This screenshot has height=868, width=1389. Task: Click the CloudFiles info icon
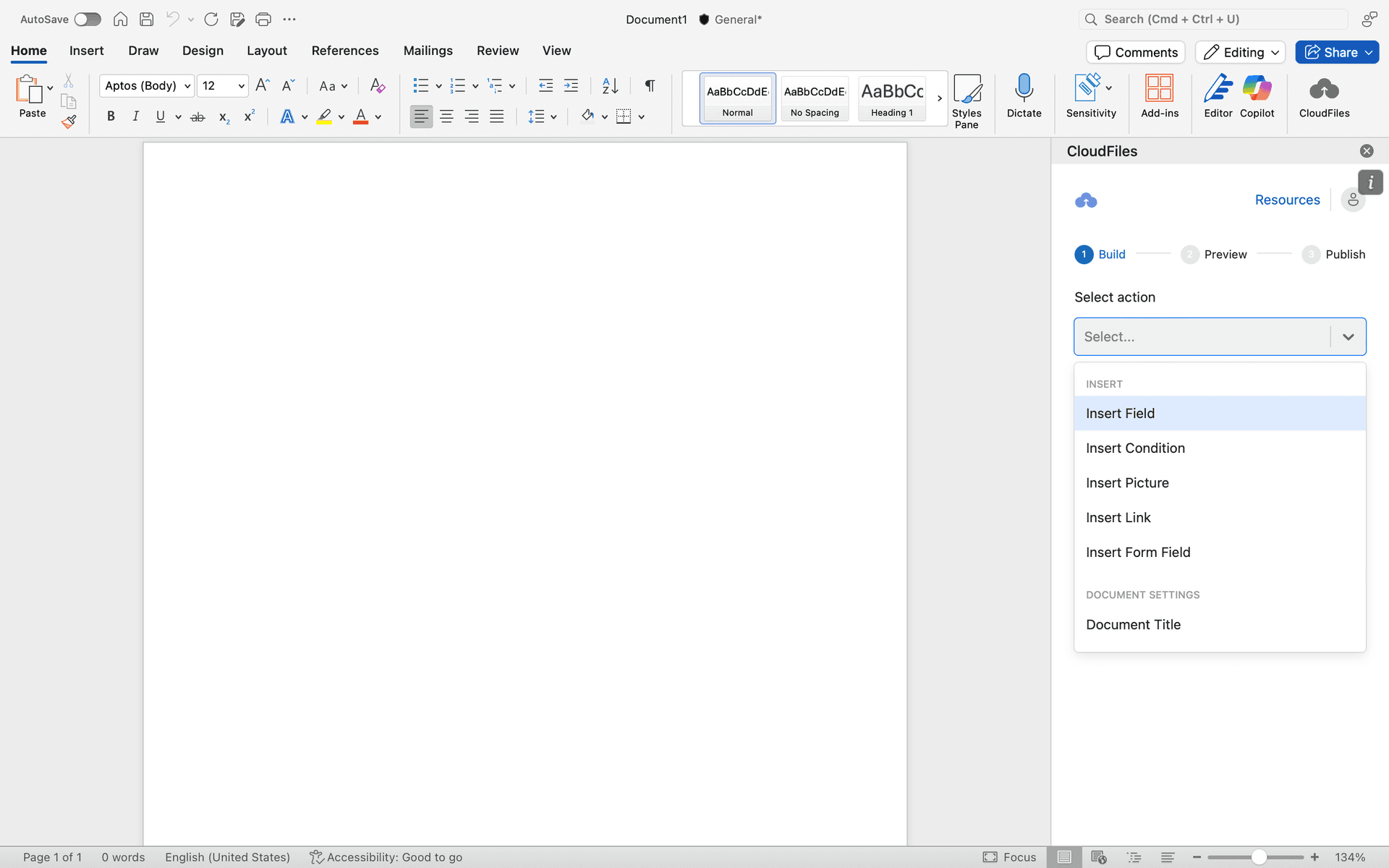click(x=1370, y=182)
